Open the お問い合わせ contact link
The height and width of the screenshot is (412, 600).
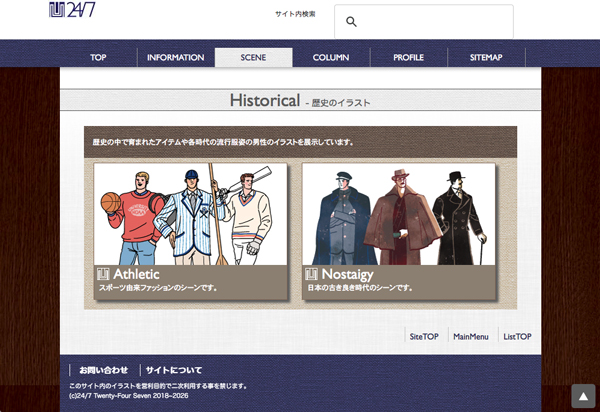[103, 370]
